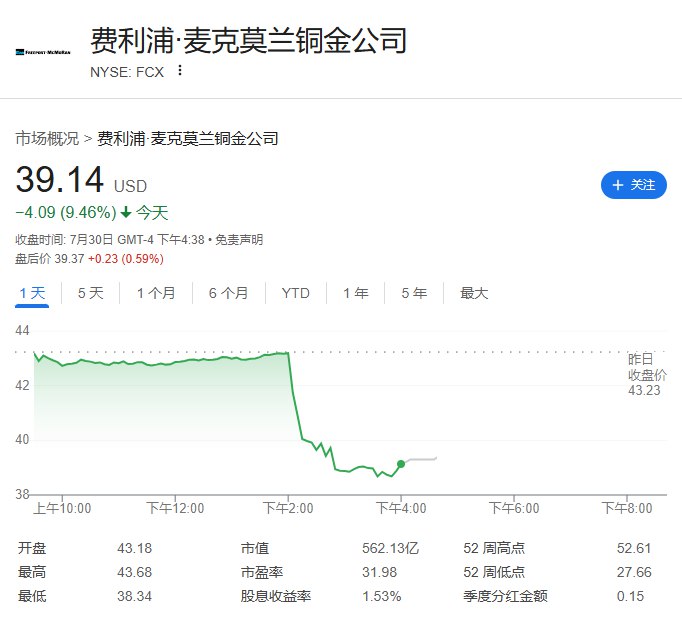The image size is (682, 623).
Task: Switch to the YTD chart tab
Action: point(295,293)
